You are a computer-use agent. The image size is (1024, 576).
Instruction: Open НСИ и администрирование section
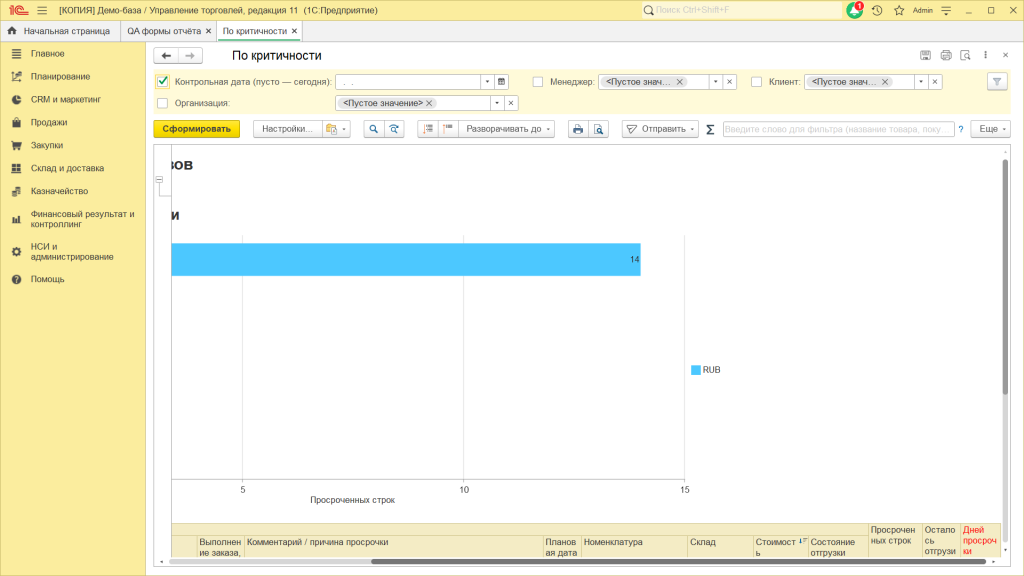(x=73, y=251)
